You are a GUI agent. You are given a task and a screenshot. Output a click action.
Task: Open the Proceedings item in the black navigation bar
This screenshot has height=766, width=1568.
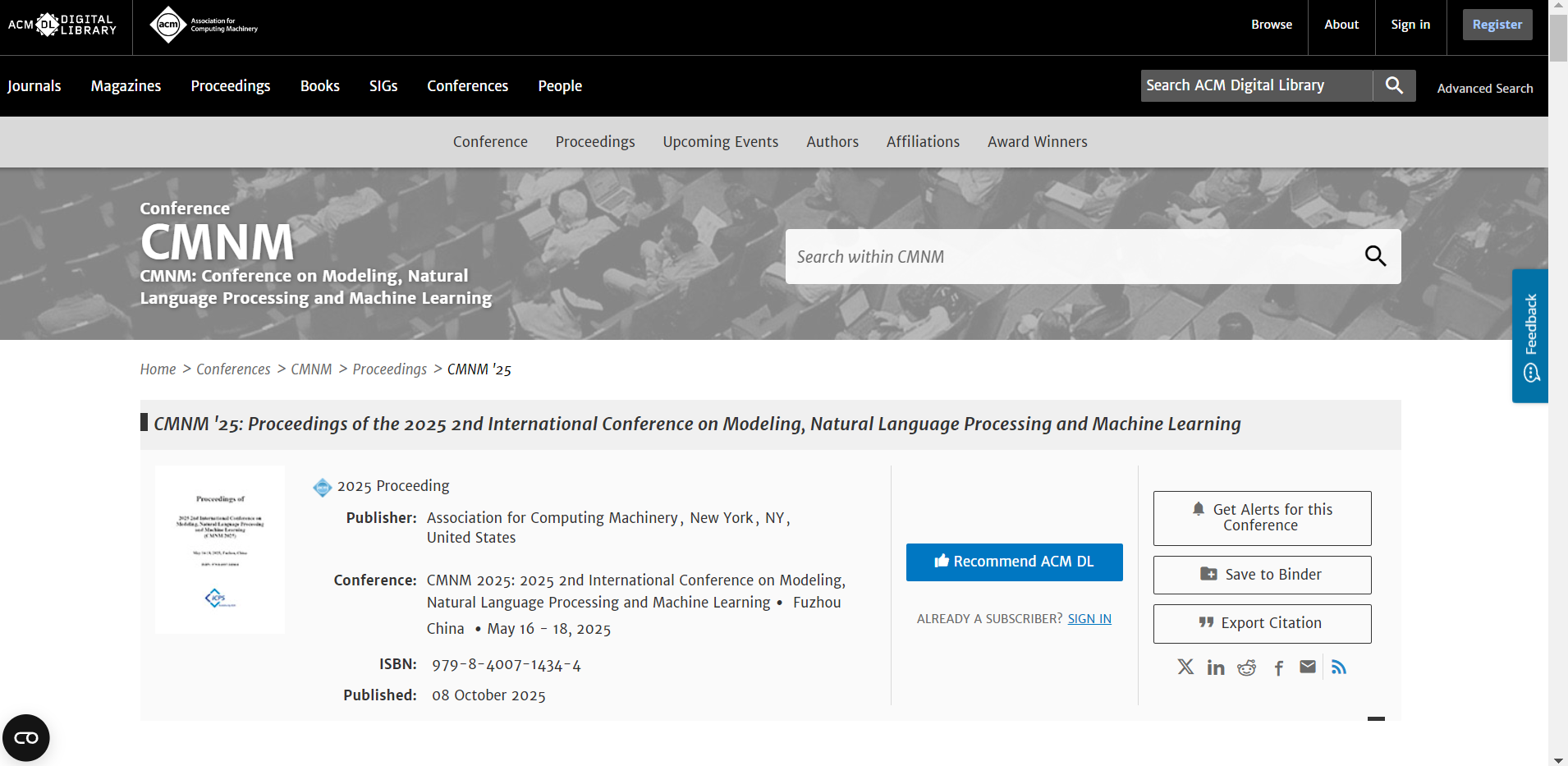click(231, 86)
